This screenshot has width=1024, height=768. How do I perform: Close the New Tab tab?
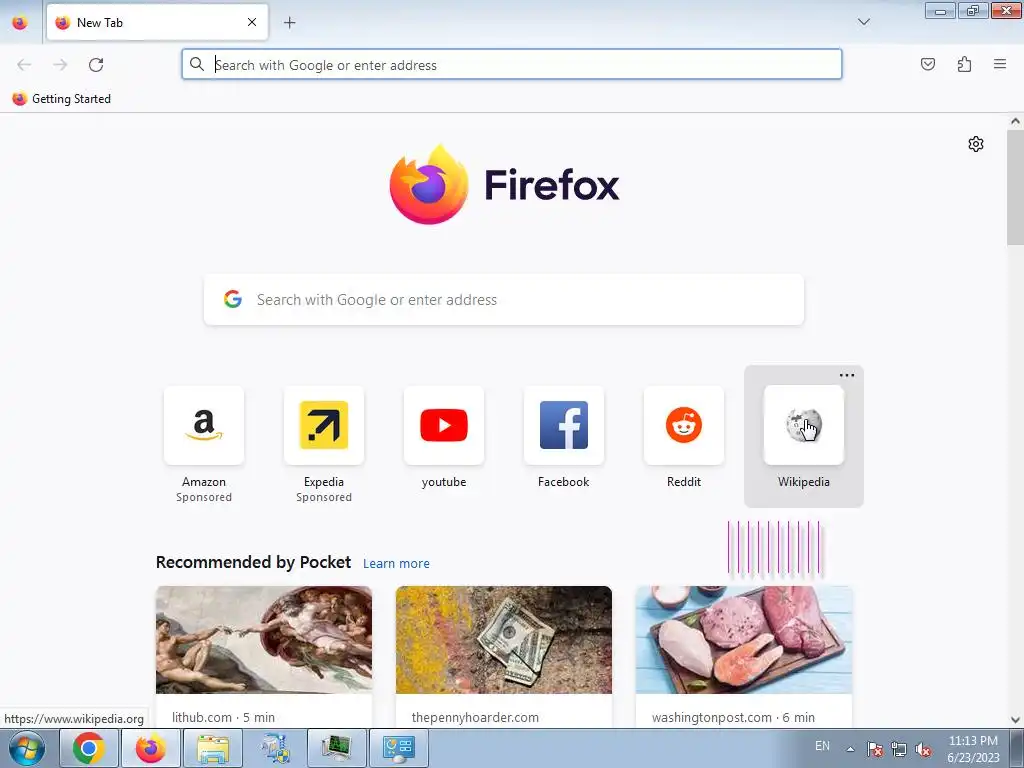pos(252,22)
